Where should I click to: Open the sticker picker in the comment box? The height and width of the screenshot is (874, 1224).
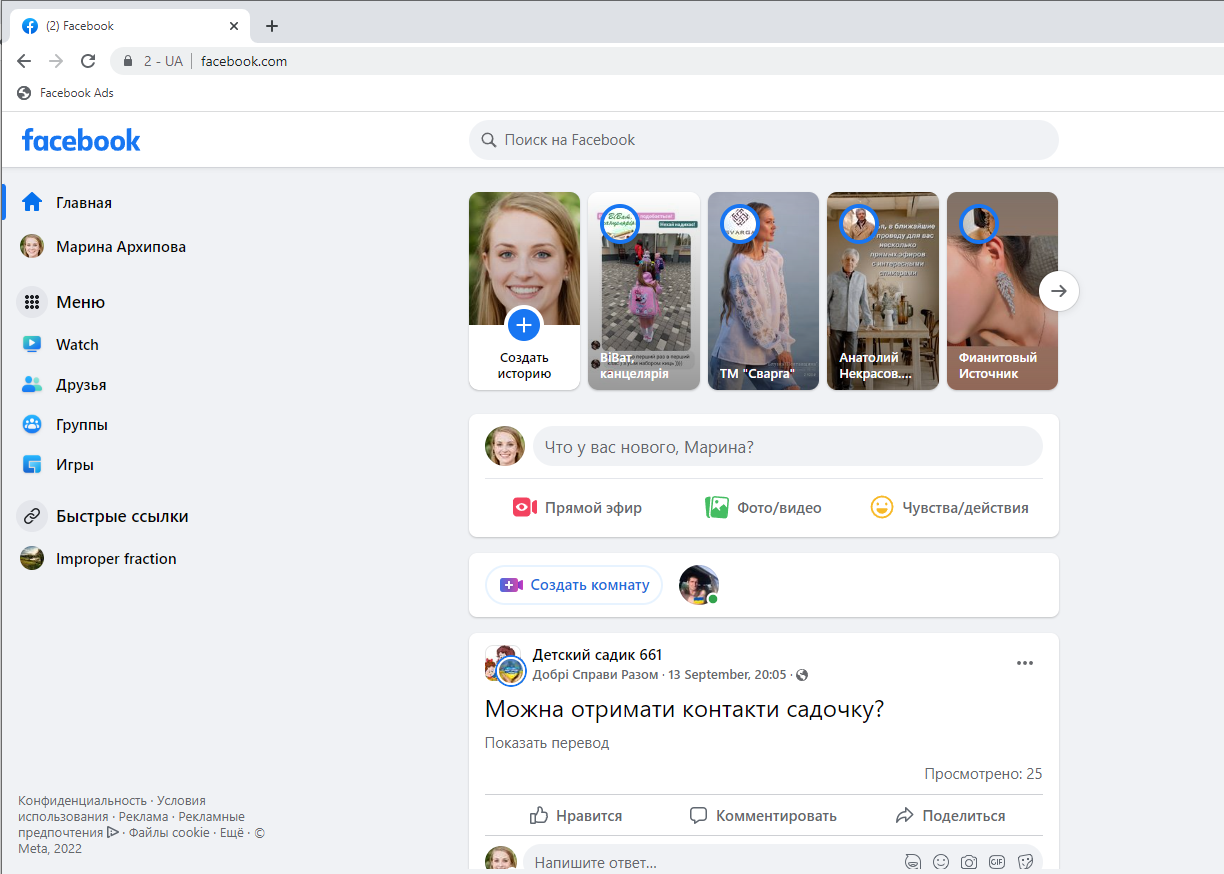[1025, 861]
